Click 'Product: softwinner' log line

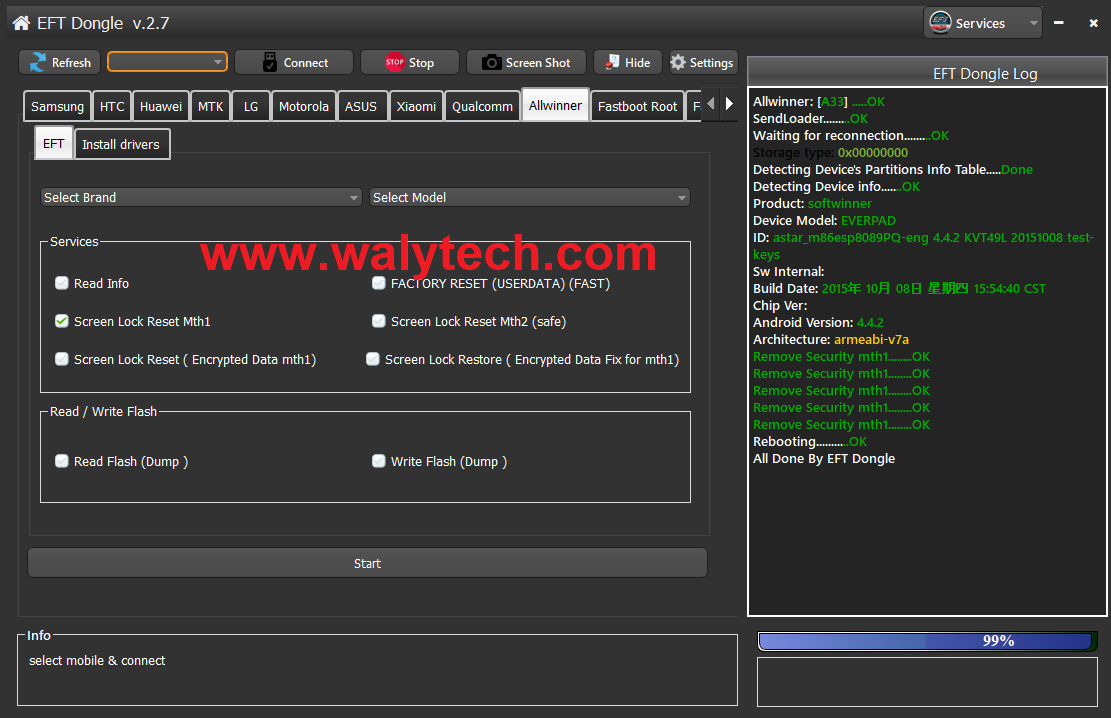[x=812, y=203]
